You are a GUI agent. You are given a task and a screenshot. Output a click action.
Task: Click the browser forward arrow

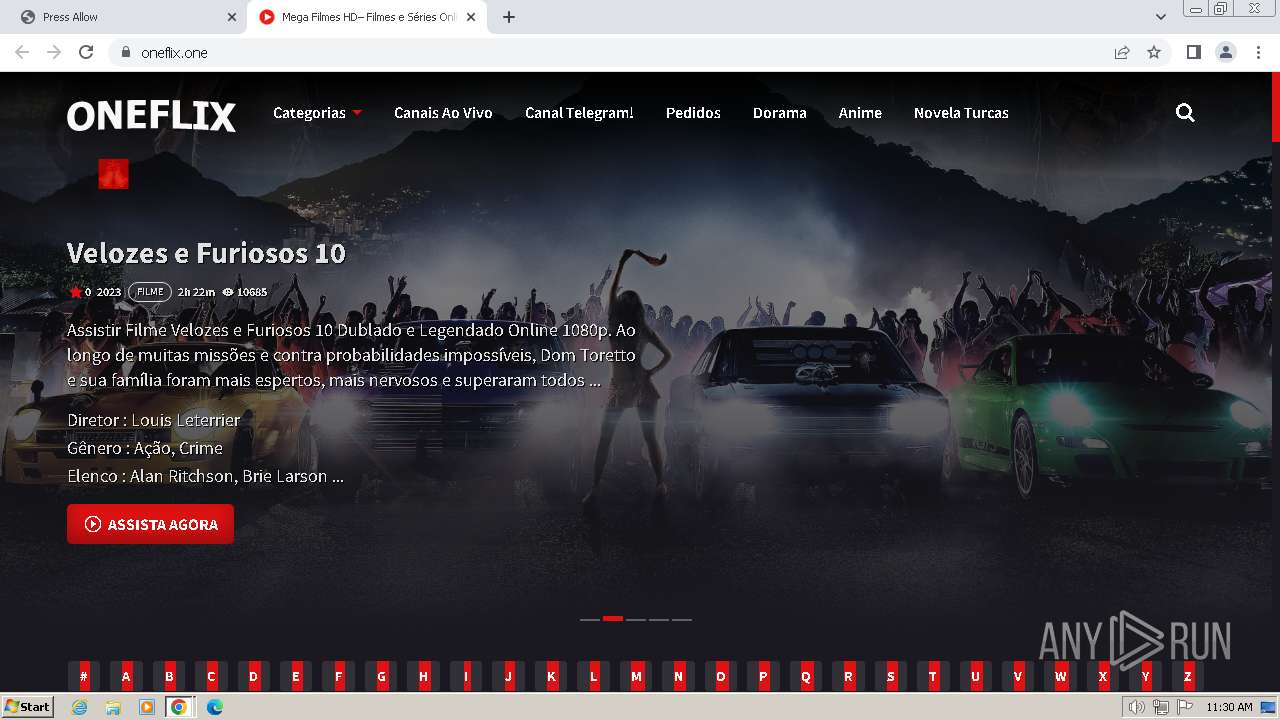(54, 52)
